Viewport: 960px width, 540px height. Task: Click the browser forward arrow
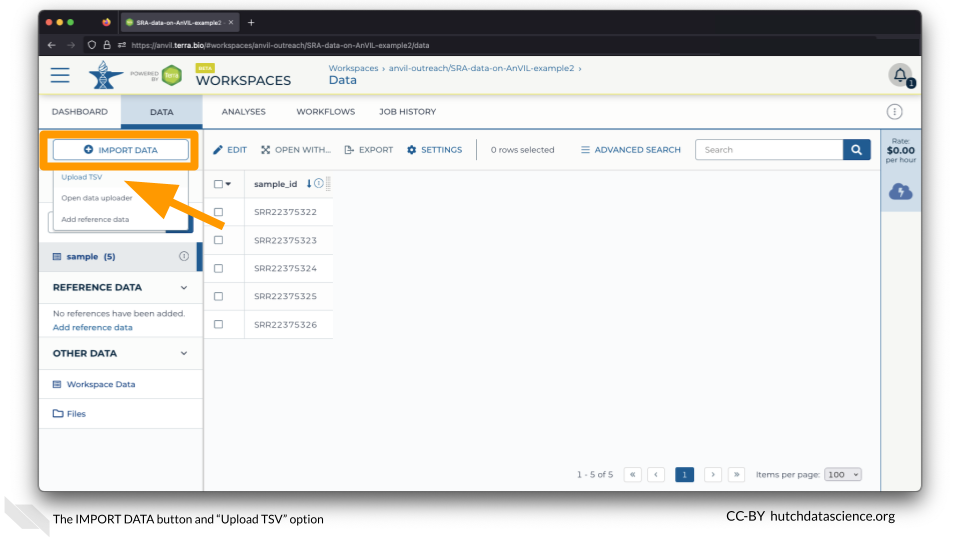click(x=71, y=45)
